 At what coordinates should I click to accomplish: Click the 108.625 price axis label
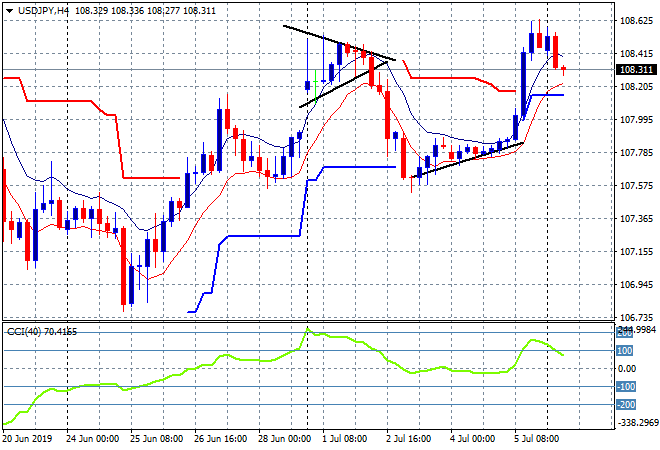click(636, 21)
